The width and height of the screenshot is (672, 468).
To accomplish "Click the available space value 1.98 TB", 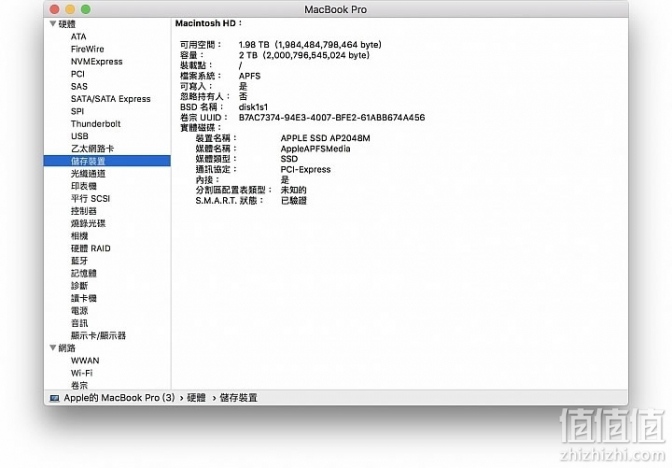I will pos(310,45).
